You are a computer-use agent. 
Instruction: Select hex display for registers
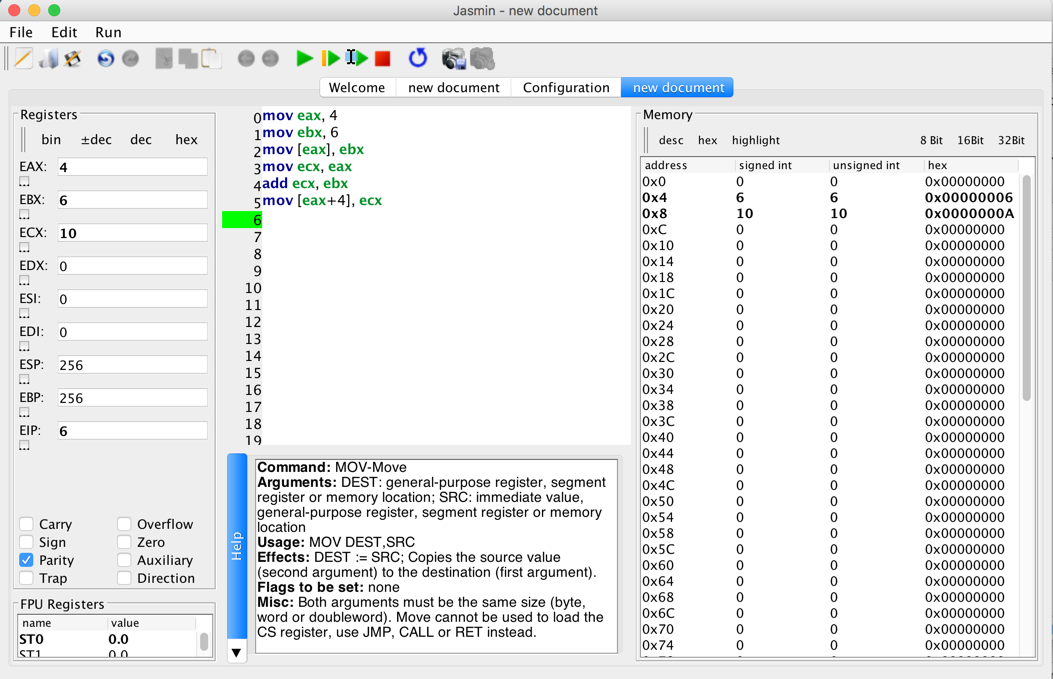pyautogui.click(x=186, y=140)
